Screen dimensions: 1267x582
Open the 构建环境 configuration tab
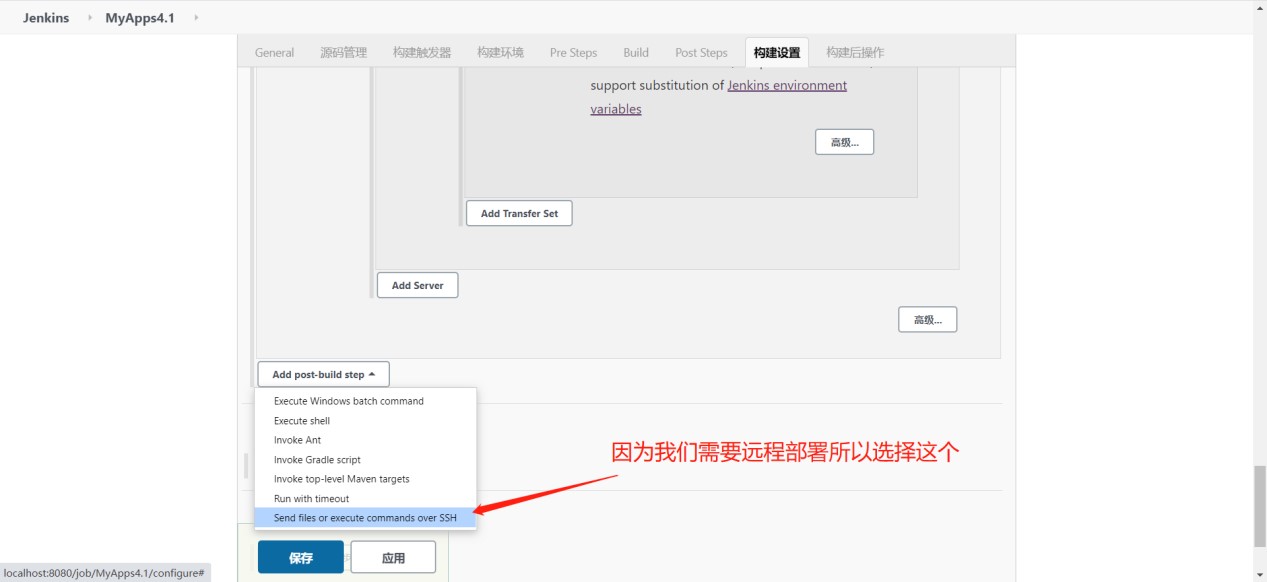pyautogui.click(x=499, y=52)
